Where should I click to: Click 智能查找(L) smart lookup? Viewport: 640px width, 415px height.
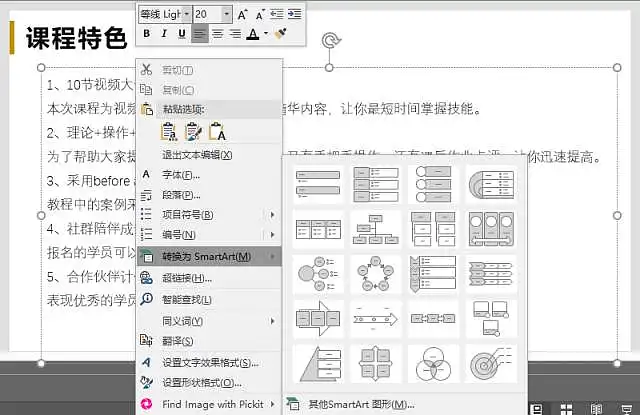coord(209,300)
